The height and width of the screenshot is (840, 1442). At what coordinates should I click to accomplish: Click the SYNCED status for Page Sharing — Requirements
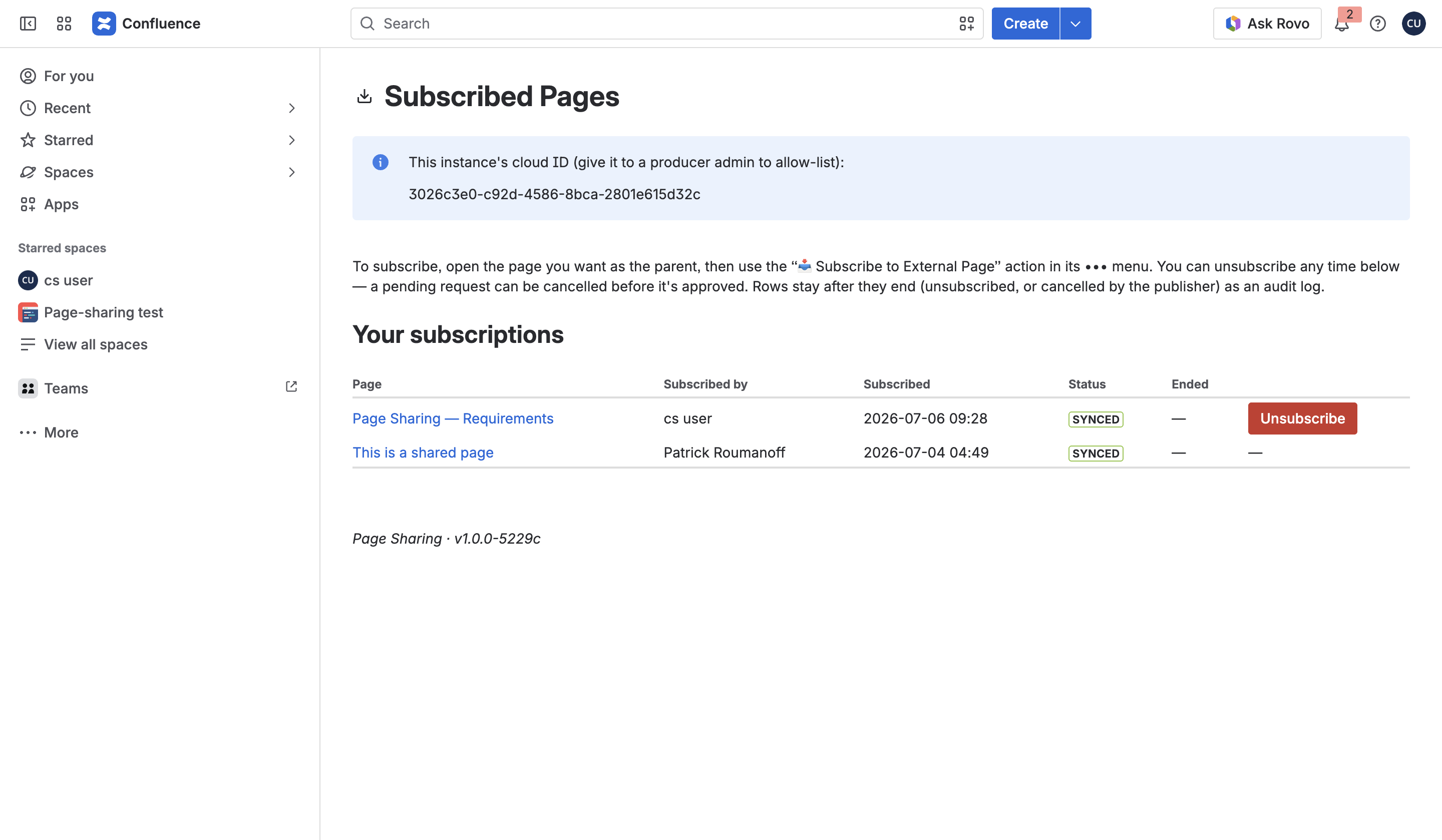pos(1095,419)
